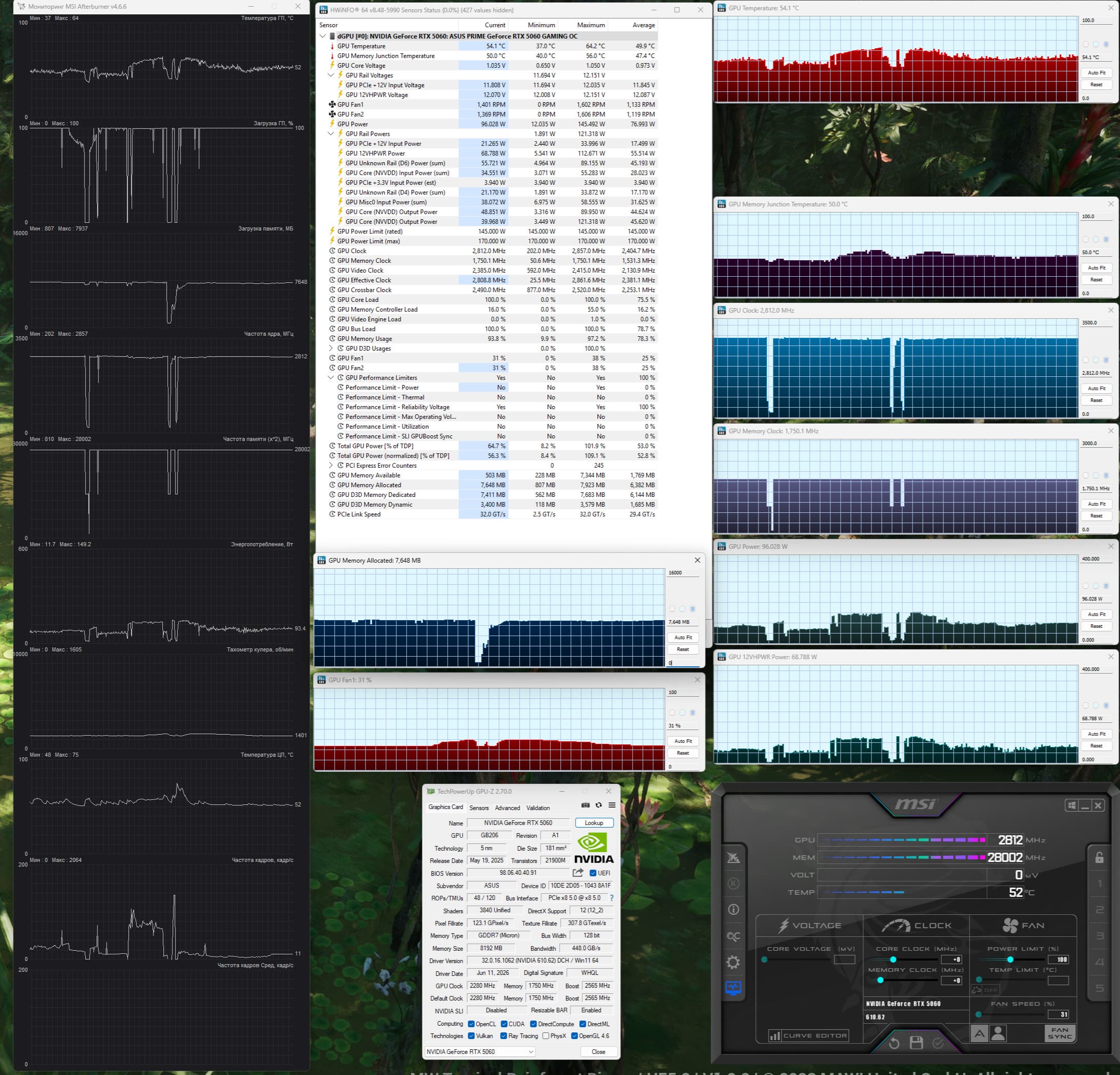The image size is (1120, 1075).
Task: Collapse the GPU Performance Limiters group
Action: pos(331,377)
